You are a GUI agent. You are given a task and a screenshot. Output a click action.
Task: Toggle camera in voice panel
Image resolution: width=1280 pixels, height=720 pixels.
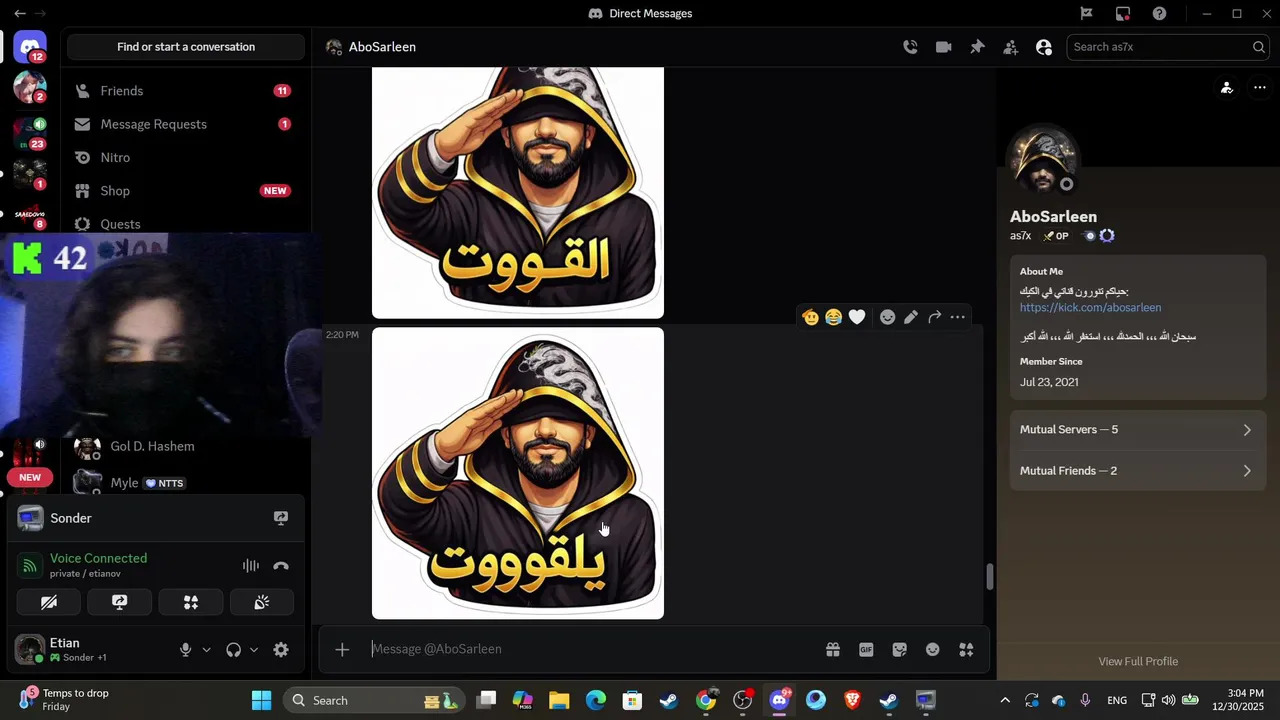(49, 602)
